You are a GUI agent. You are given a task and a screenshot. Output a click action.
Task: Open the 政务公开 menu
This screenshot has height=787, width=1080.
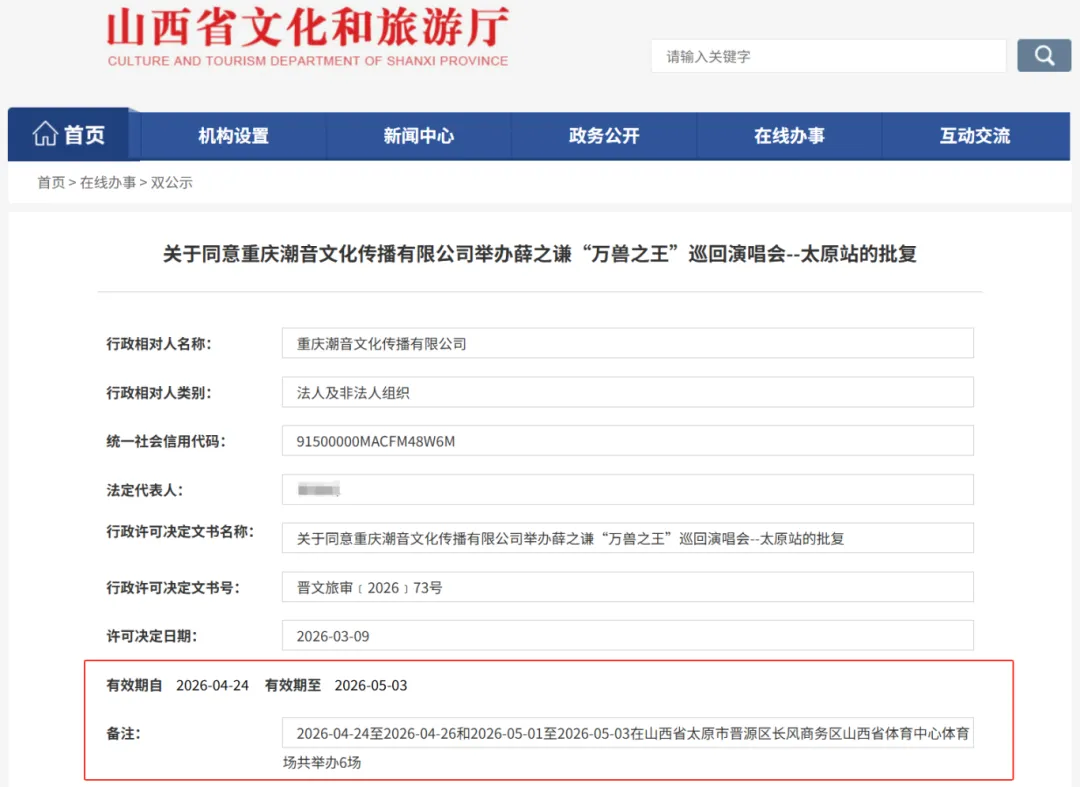click(604, 136)
